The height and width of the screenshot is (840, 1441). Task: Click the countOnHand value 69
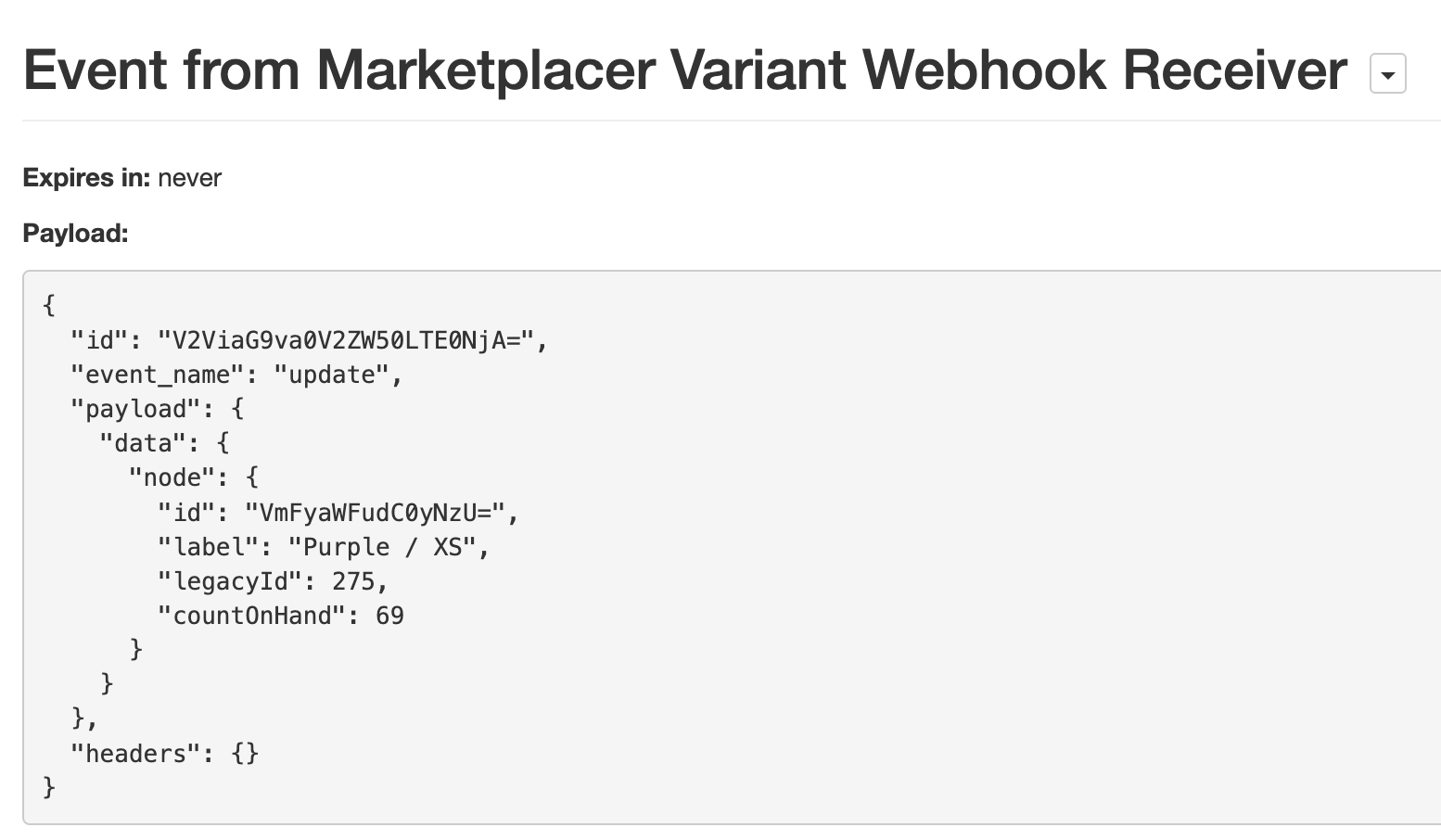(389, 616)
